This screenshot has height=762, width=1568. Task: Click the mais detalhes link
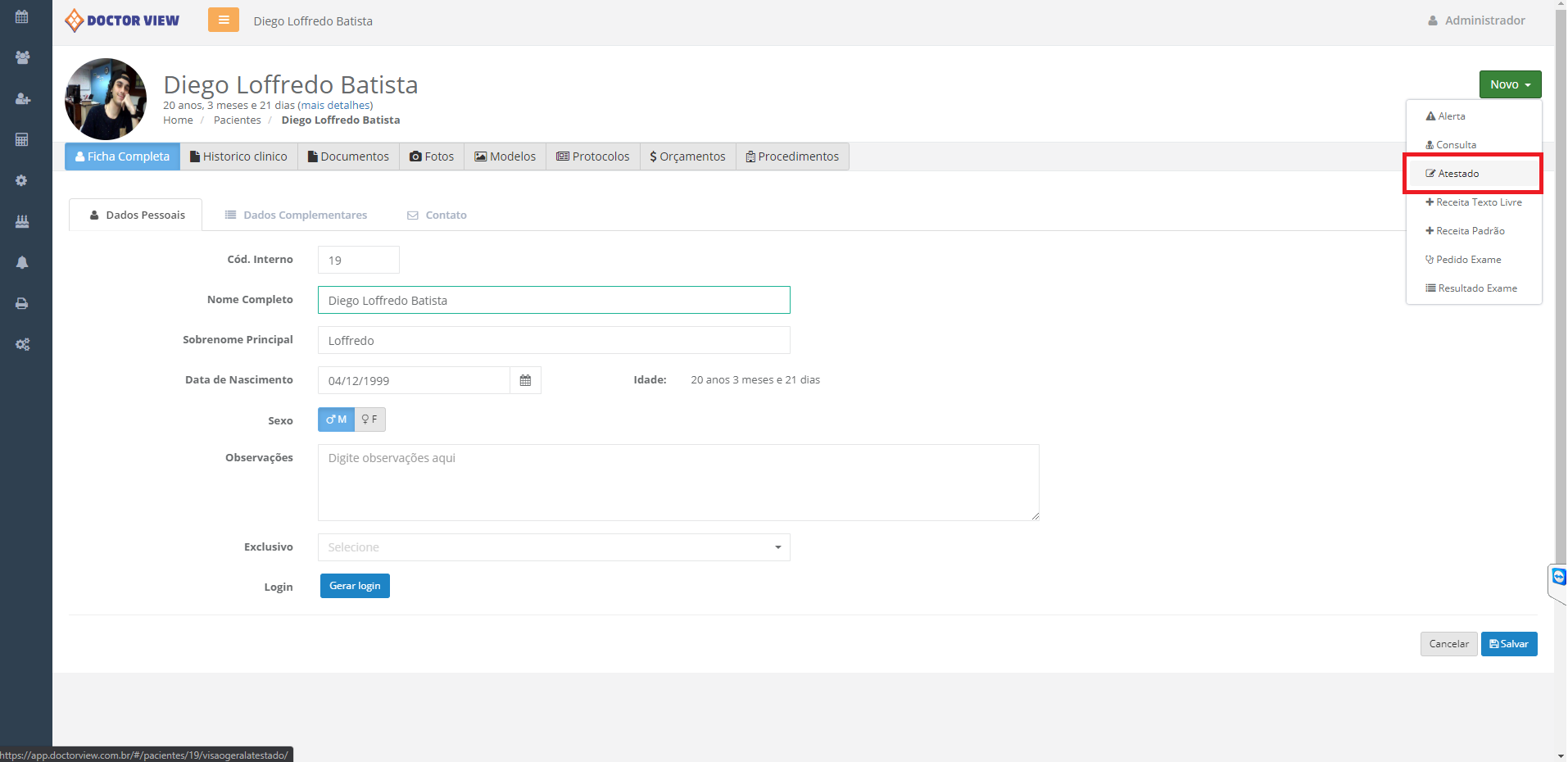click(335, 106)
